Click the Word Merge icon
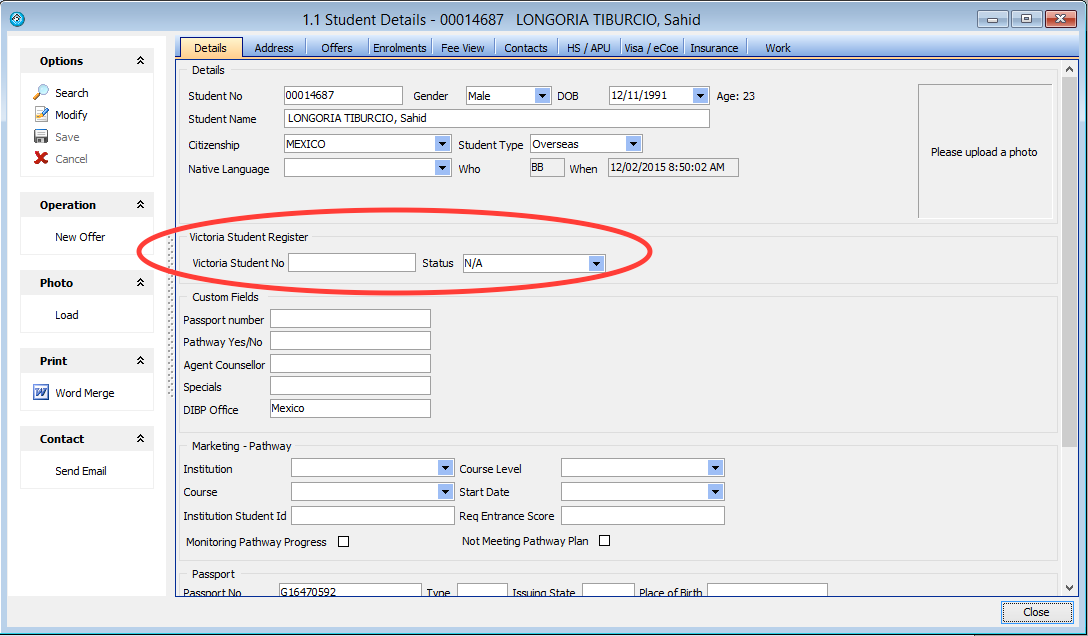The width and height of the screenshot is (1088, 636). click(x=41, y=393)
